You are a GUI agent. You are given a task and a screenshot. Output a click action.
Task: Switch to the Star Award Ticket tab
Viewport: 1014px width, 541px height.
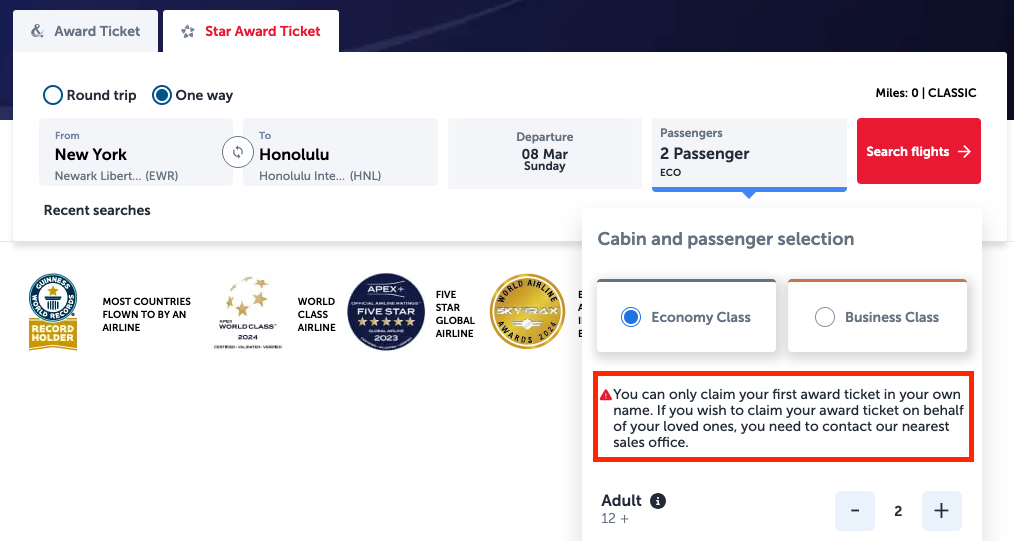pyautogui.click(x=251, y=31)
